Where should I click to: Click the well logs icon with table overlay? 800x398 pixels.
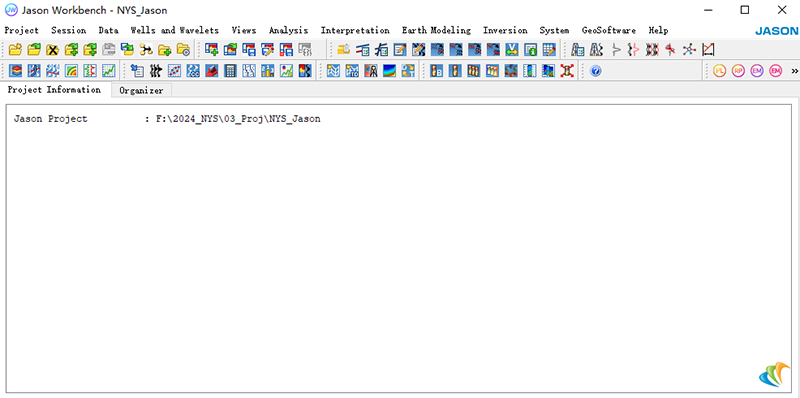point(578,49)
